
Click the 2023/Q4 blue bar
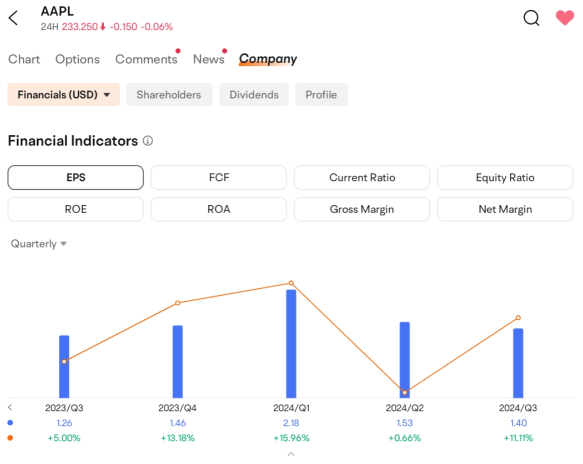click(x=178, y=361)
